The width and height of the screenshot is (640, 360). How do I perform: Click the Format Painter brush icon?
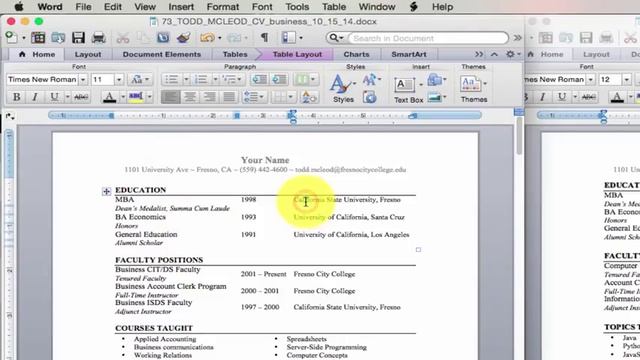(183, 38)
